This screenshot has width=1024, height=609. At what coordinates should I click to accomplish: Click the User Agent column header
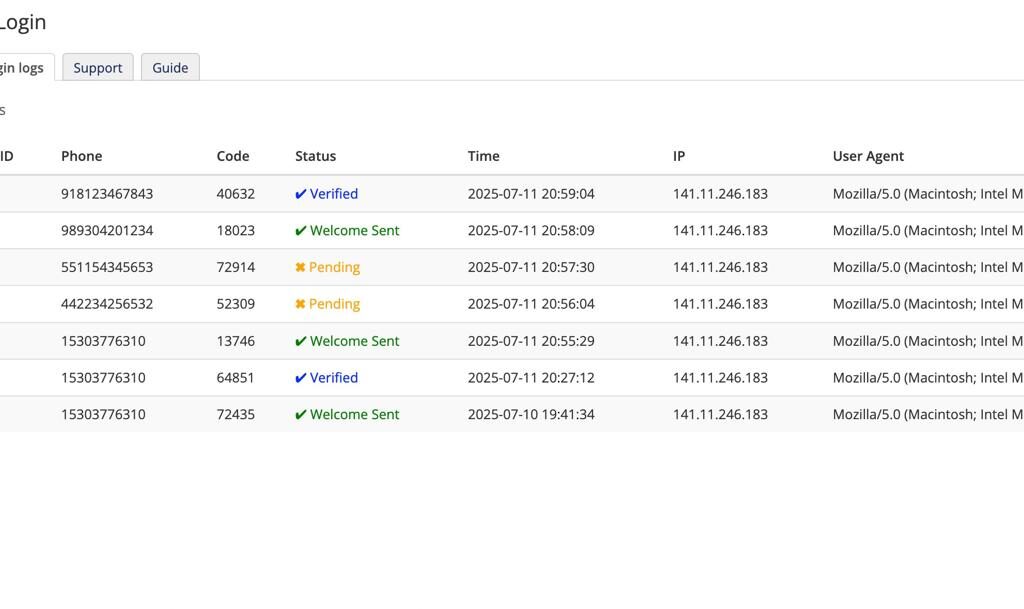(868, 156)
